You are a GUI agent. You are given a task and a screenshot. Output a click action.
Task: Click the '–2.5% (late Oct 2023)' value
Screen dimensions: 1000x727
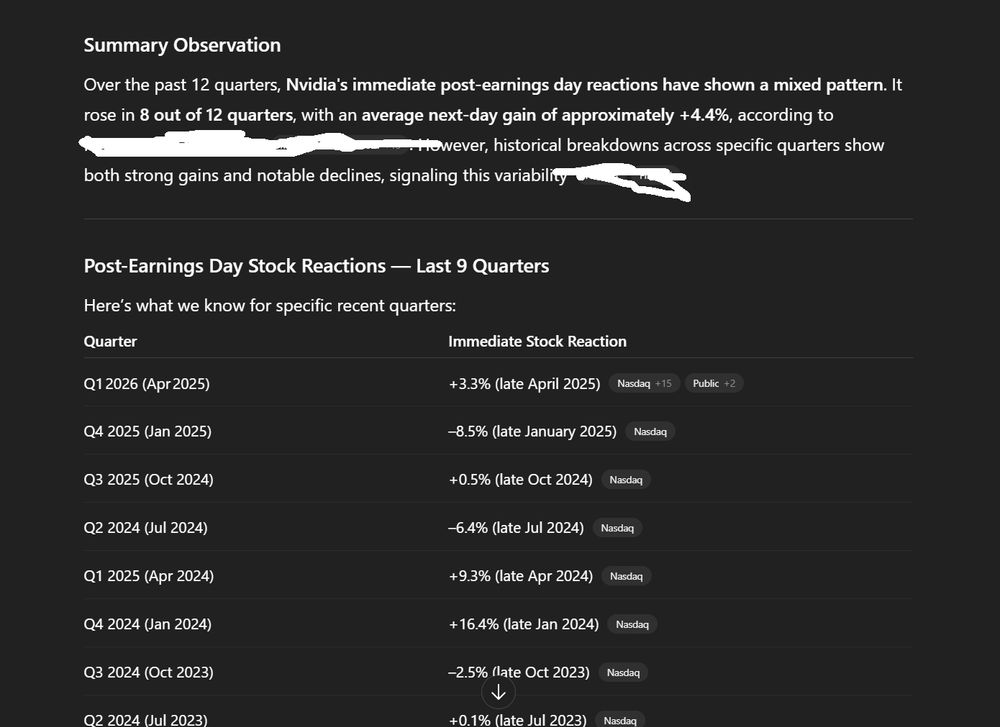click(x=519, y=672)
